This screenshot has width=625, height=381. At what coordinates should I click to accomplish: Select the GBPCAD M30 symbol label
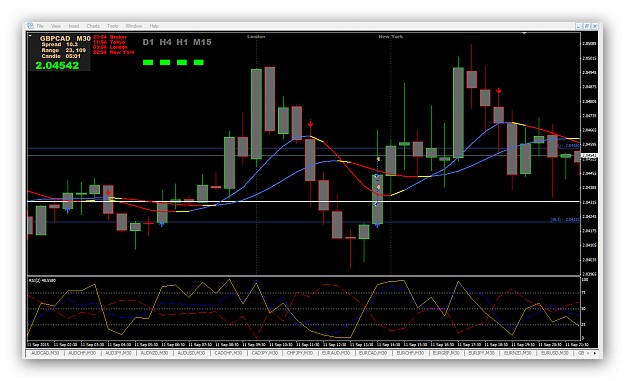click(x=65, y=39)
